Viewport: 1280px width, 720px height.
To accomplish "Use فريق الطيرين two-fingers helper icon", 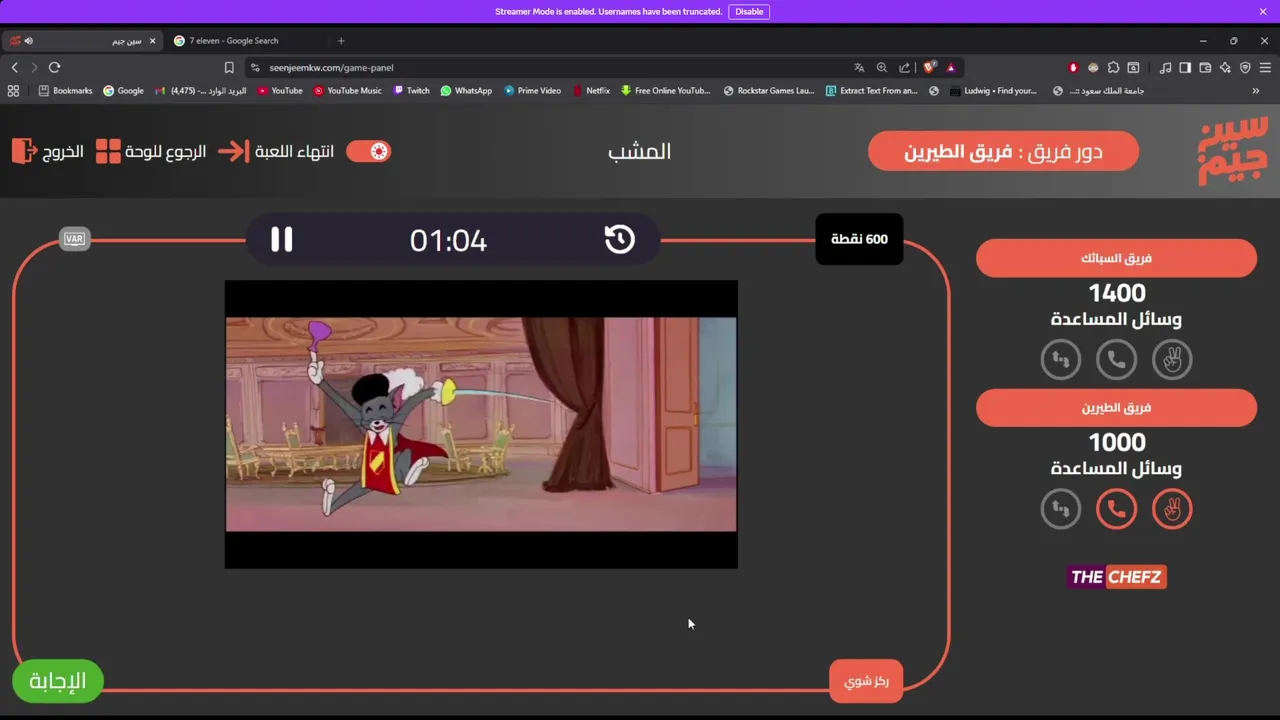I will point(1172,509).
